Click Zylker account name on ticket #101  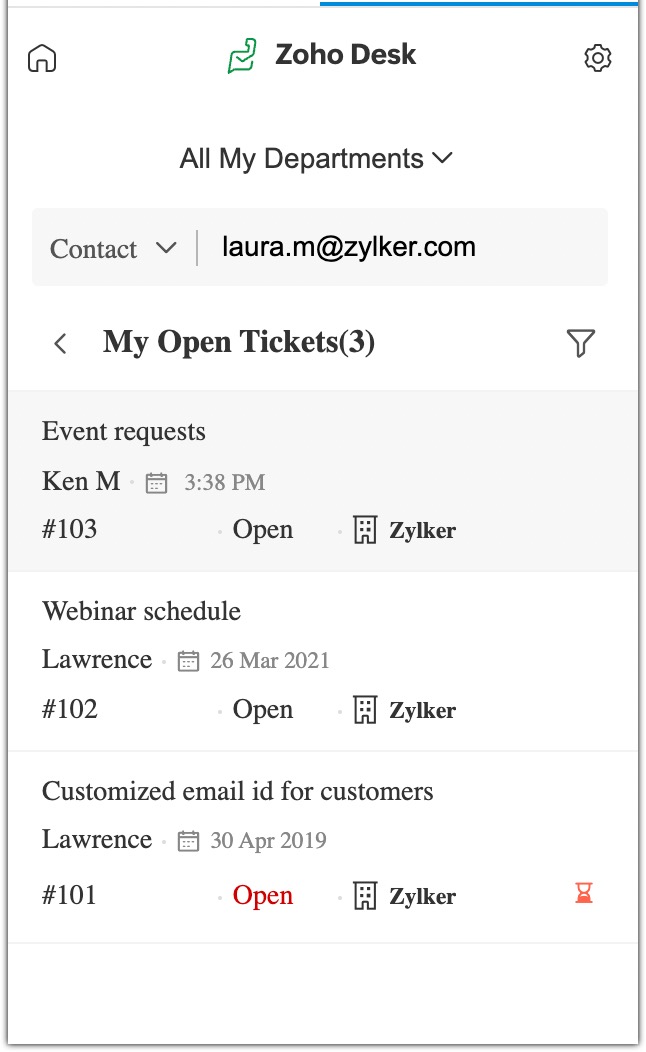[422, 896]
